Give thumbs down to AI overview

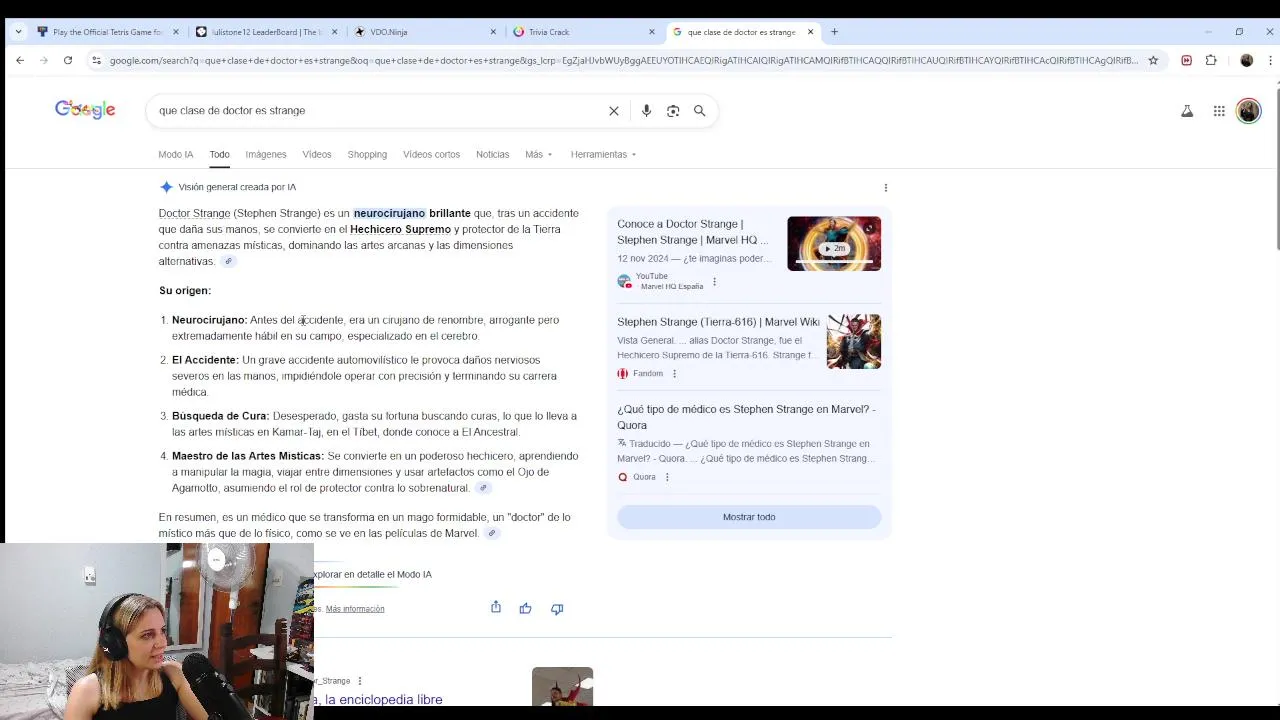(557, 608)
